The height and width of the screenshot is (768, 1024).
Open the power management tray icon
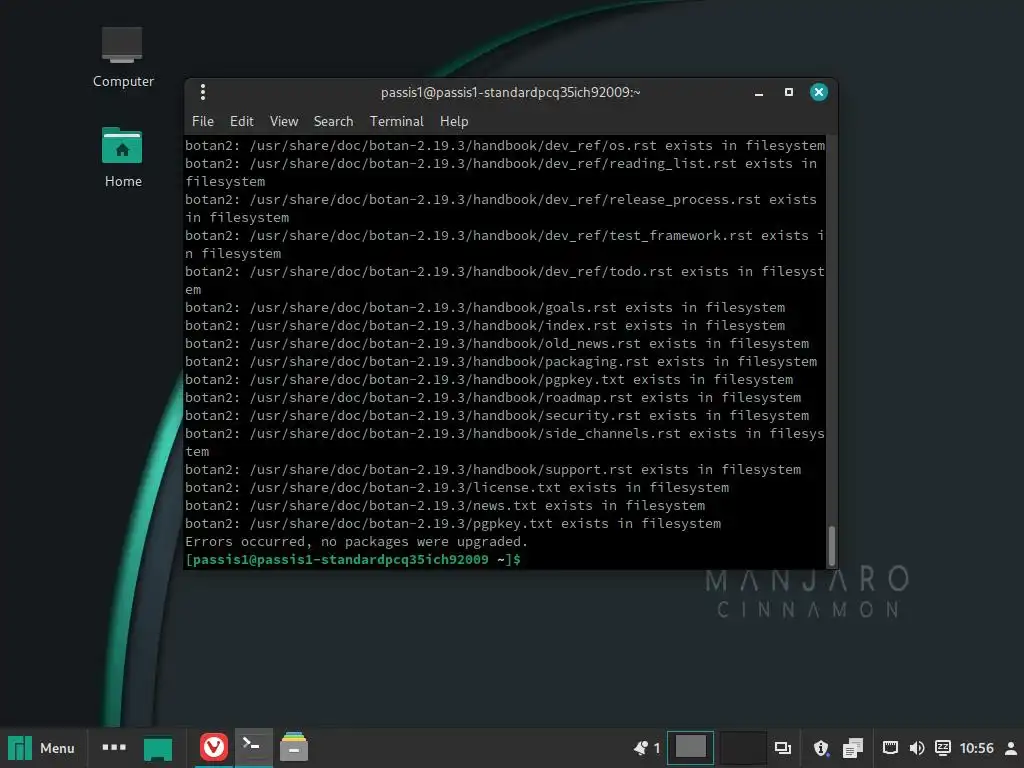tap(942, 748)
